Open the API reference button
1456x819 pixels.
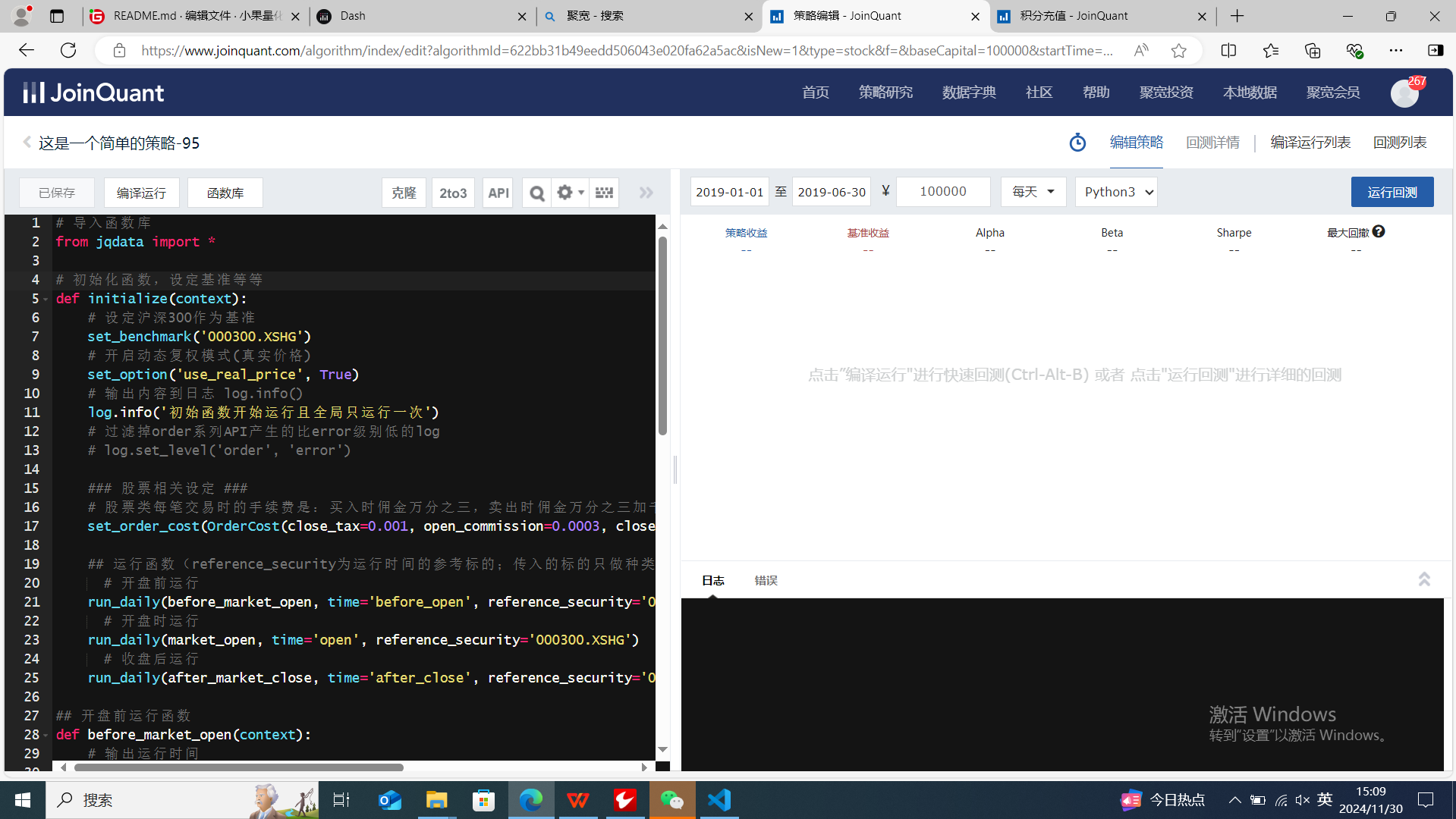click(x=498, y=193)
